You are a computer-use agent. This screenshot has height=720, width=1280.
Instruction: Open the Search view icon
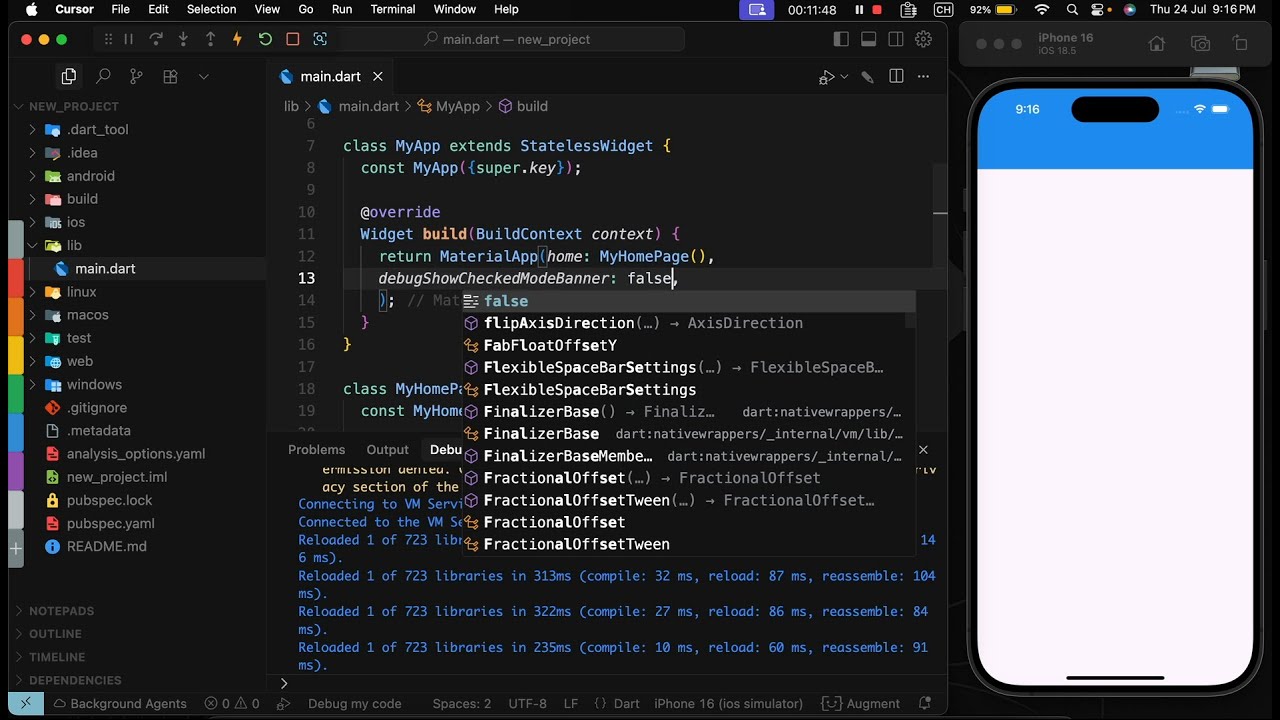(x=103, y=76)
